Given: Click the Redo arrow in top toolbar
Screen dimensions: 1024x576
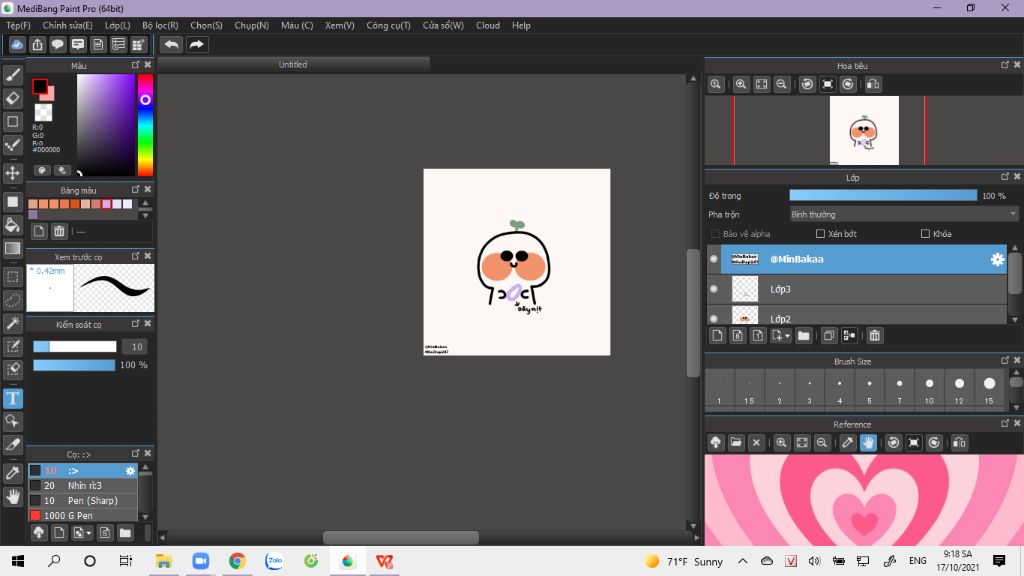Looking at the screenshot, I should click(x=197, y=44).
